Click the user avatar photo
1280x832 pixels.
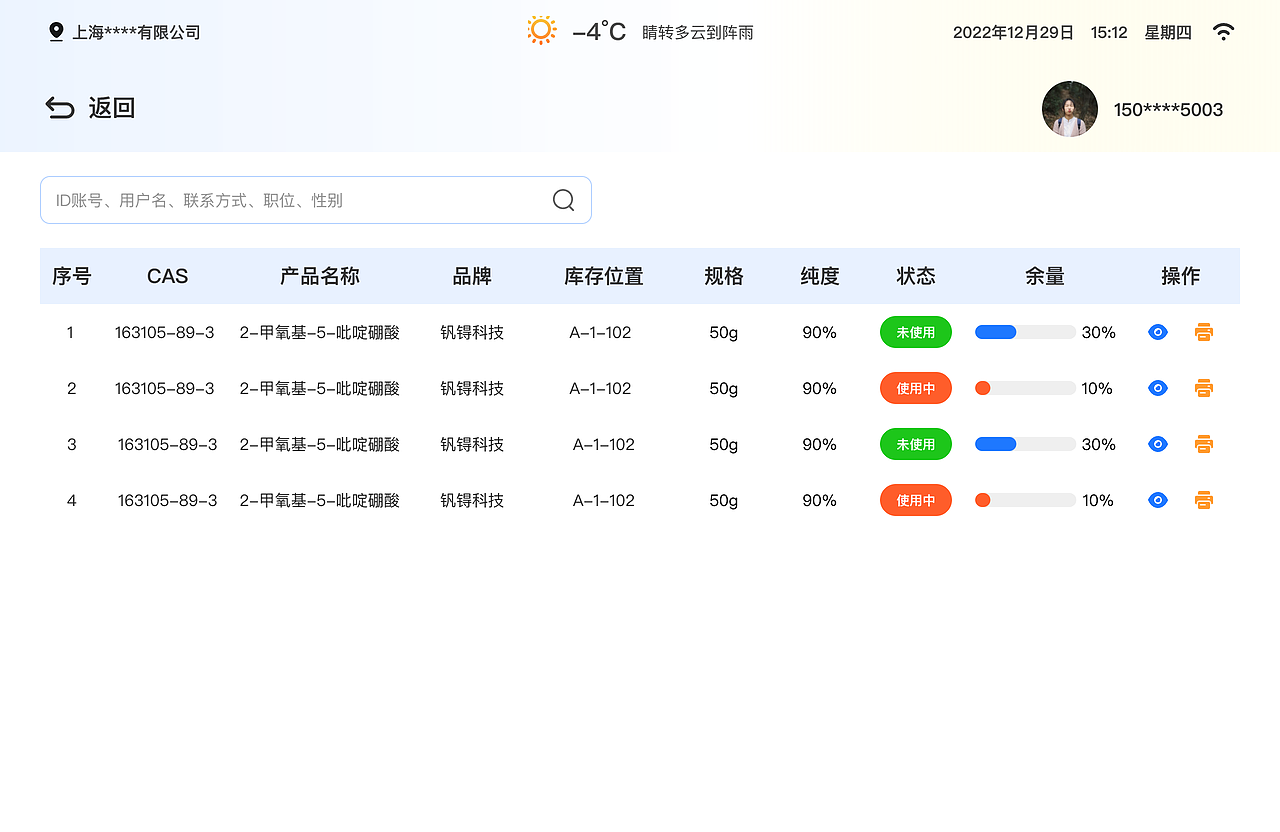click(1069, 109)
